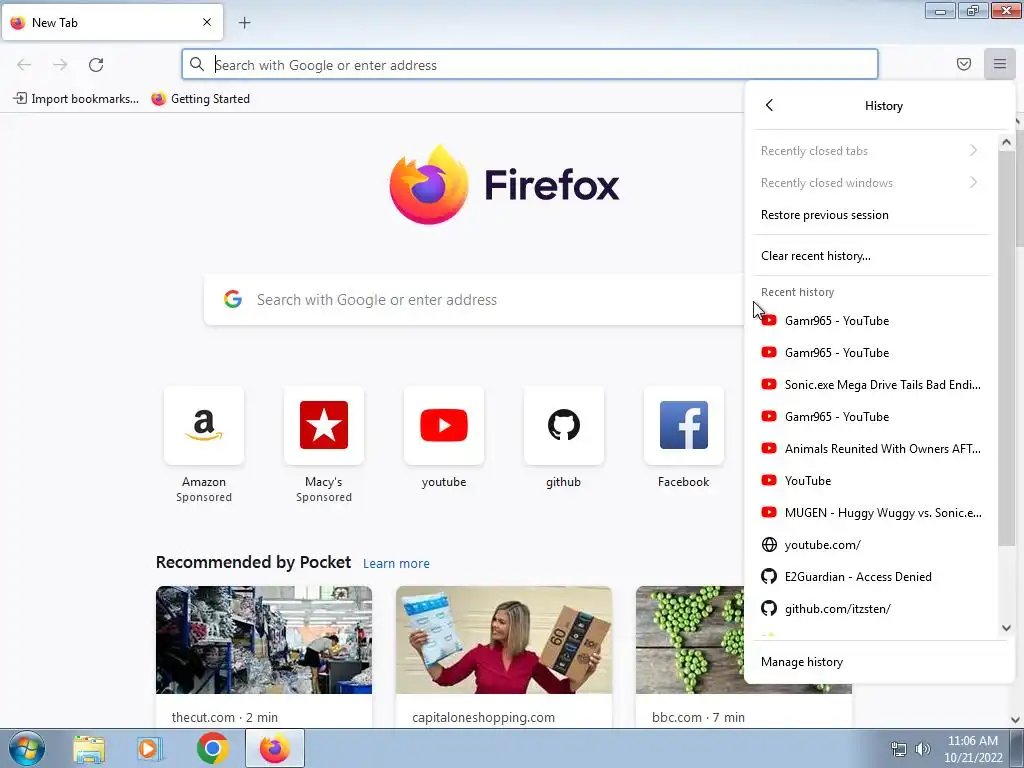Open youtube.com/ history entry
Viewport: 1024px width, 768px height.
coord(872,545)
